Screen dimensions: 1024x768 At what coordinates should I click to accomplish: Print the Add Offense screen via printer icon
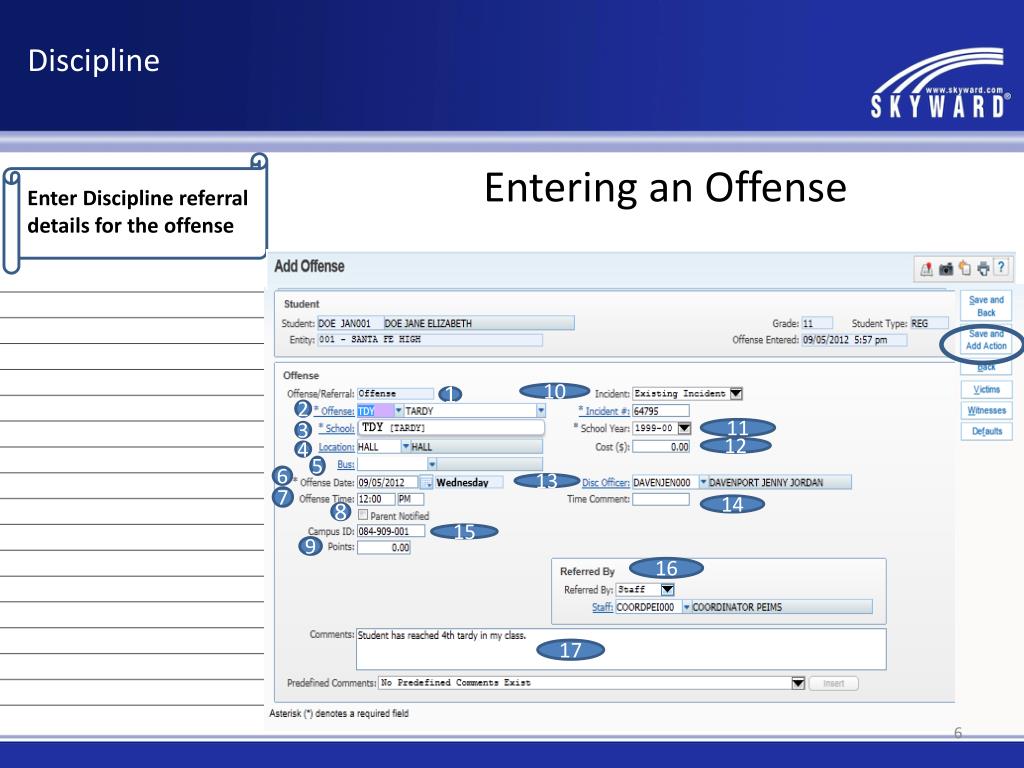[x=983, y=269]
